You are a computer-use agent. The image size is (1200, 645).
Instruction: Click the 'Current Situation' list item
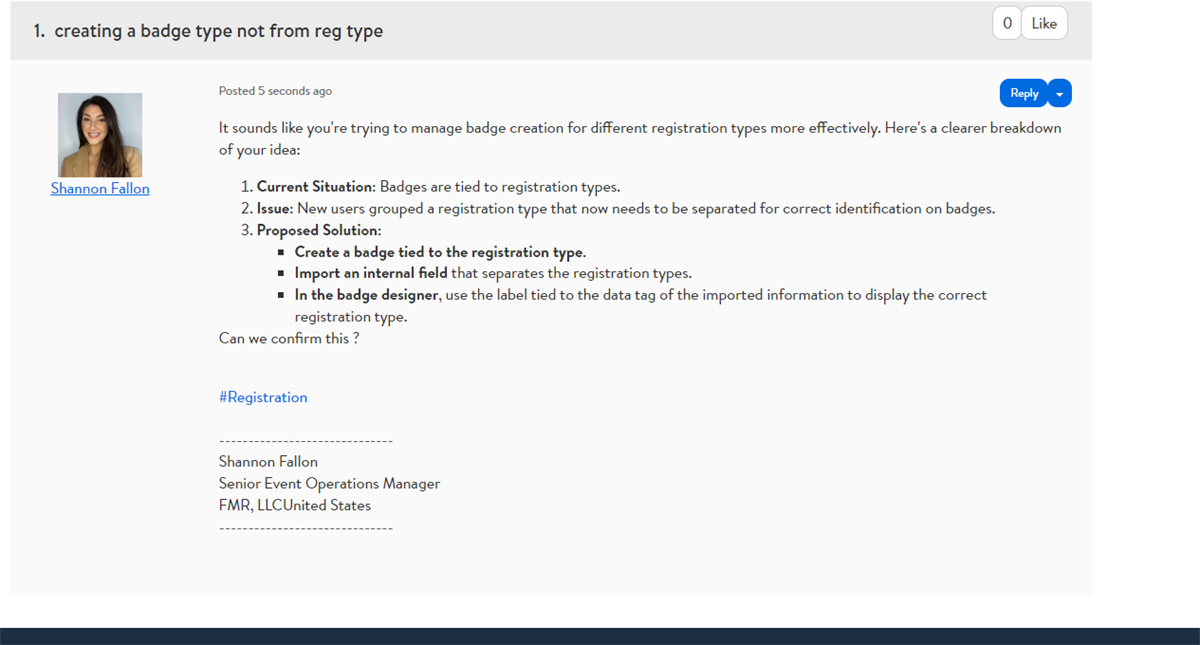[x=438, y=187]
